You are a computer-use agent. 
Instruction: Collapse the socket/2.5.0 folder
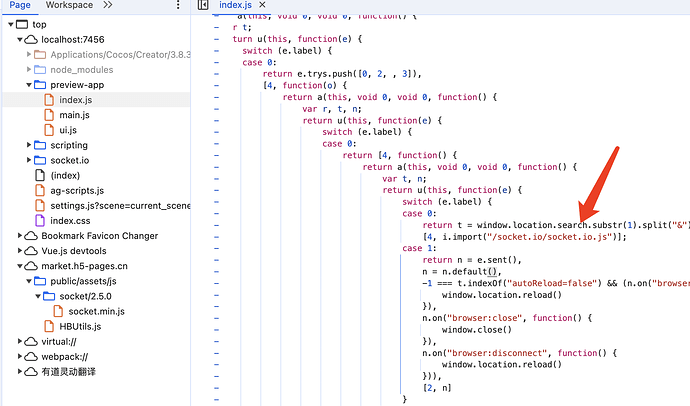[38, 296]
